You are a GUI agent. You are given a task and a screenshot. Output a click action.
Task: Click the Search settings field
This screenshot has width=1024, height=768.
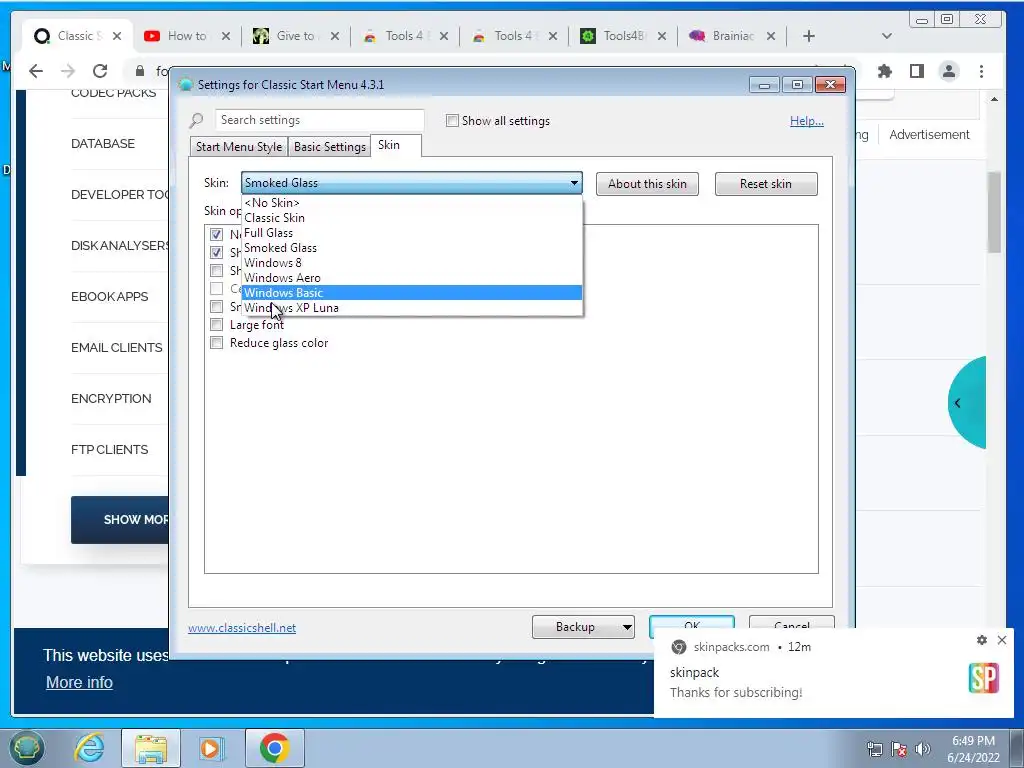(319, 120)
